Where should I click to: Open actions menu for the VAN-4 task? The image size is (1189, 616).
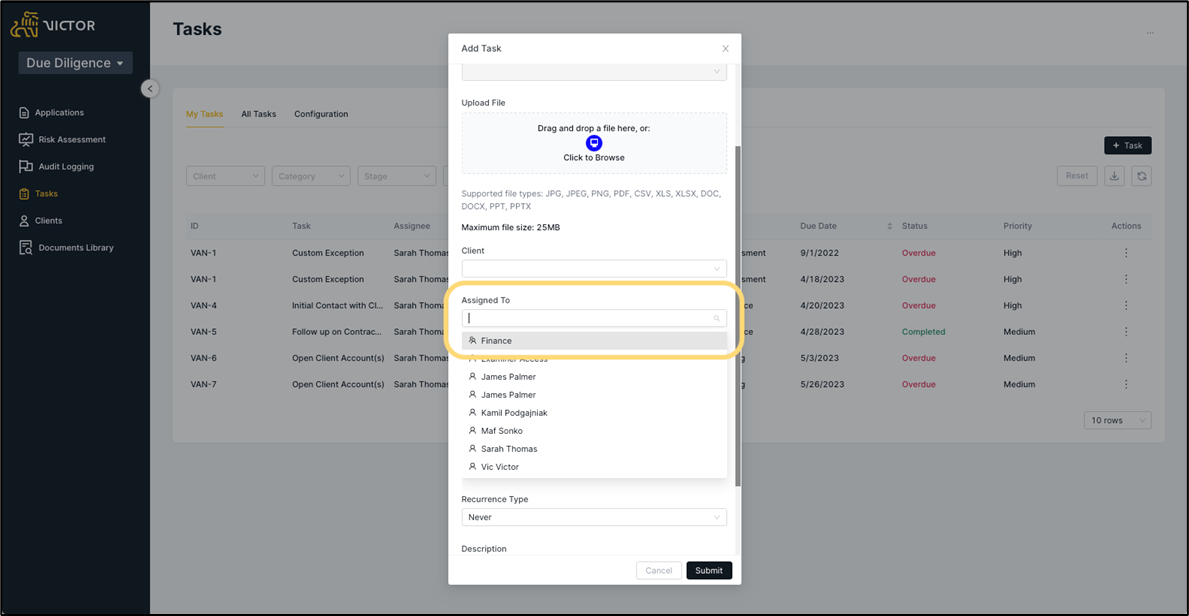pyautogui.click(x=1126, y=306)
